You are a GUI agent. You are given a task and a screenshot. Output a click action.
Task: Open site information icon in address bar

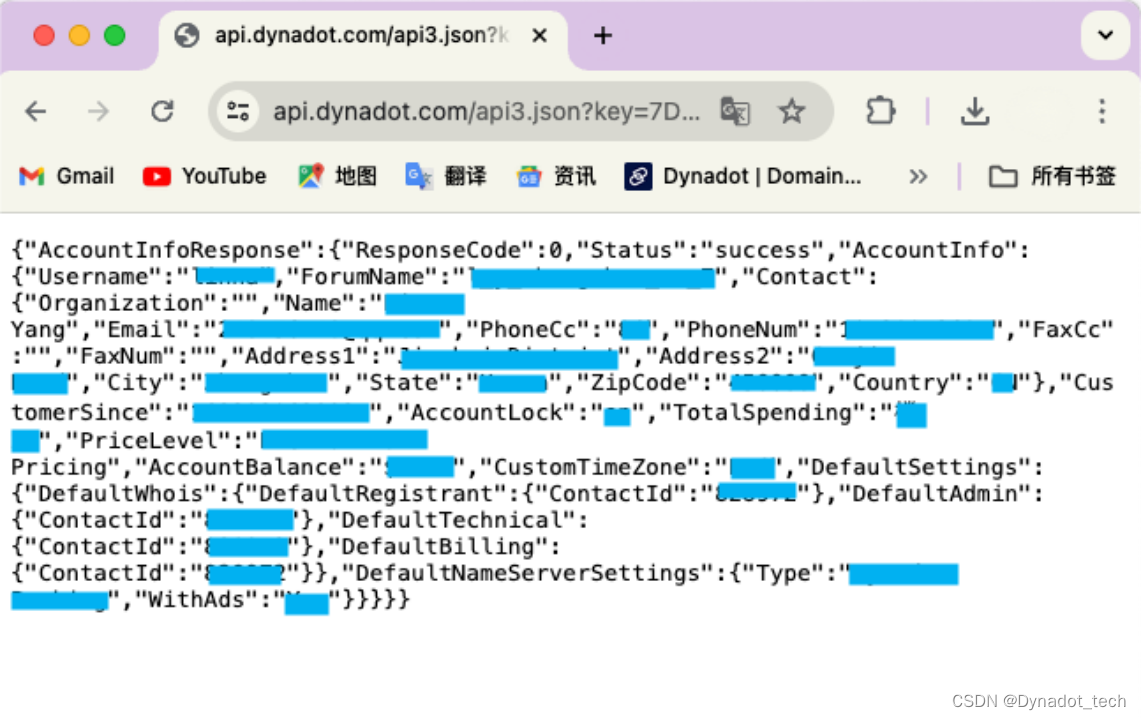click(x=238, y=111)
